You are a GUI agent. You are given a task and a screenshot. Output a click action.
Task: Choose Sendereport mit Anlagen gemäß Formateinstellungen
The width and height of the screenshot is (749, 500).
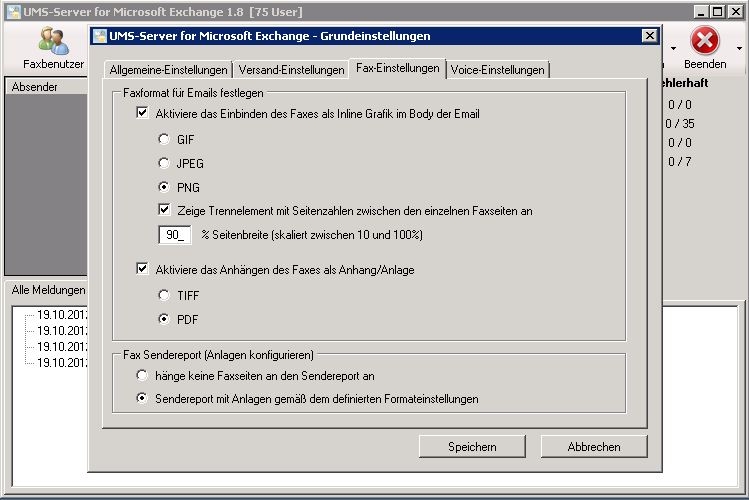pos(142,398)
